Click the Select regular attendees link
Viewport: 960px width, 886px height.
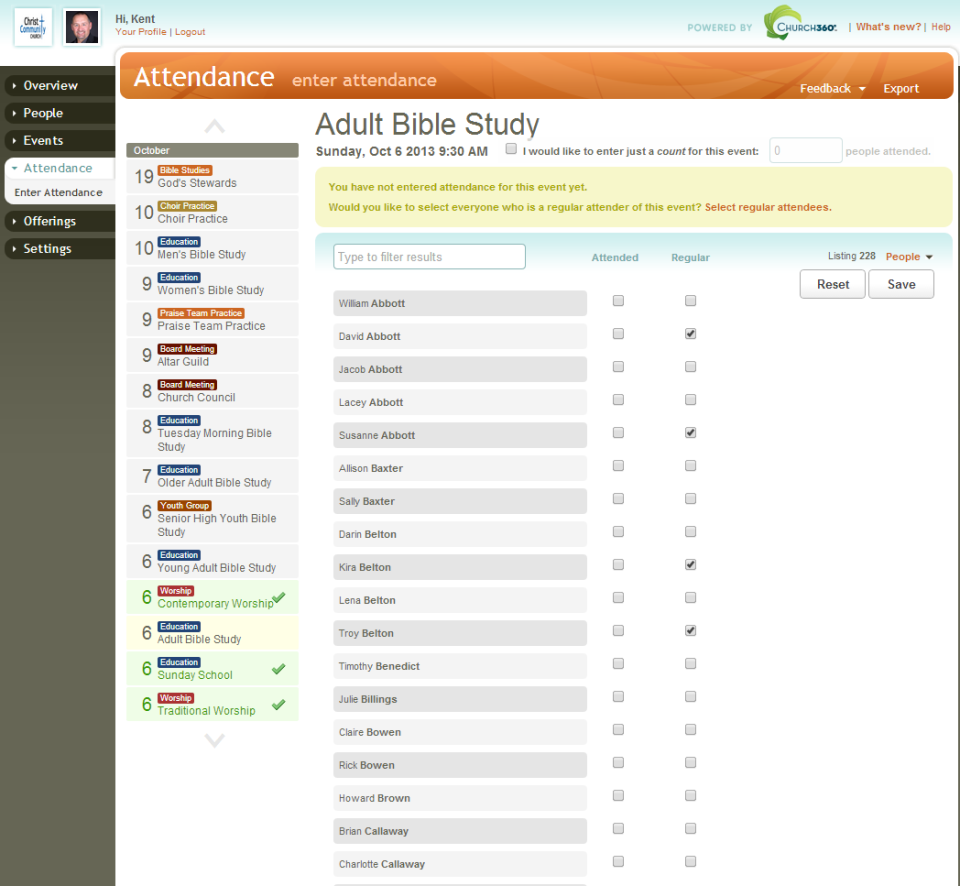[768, 208]
